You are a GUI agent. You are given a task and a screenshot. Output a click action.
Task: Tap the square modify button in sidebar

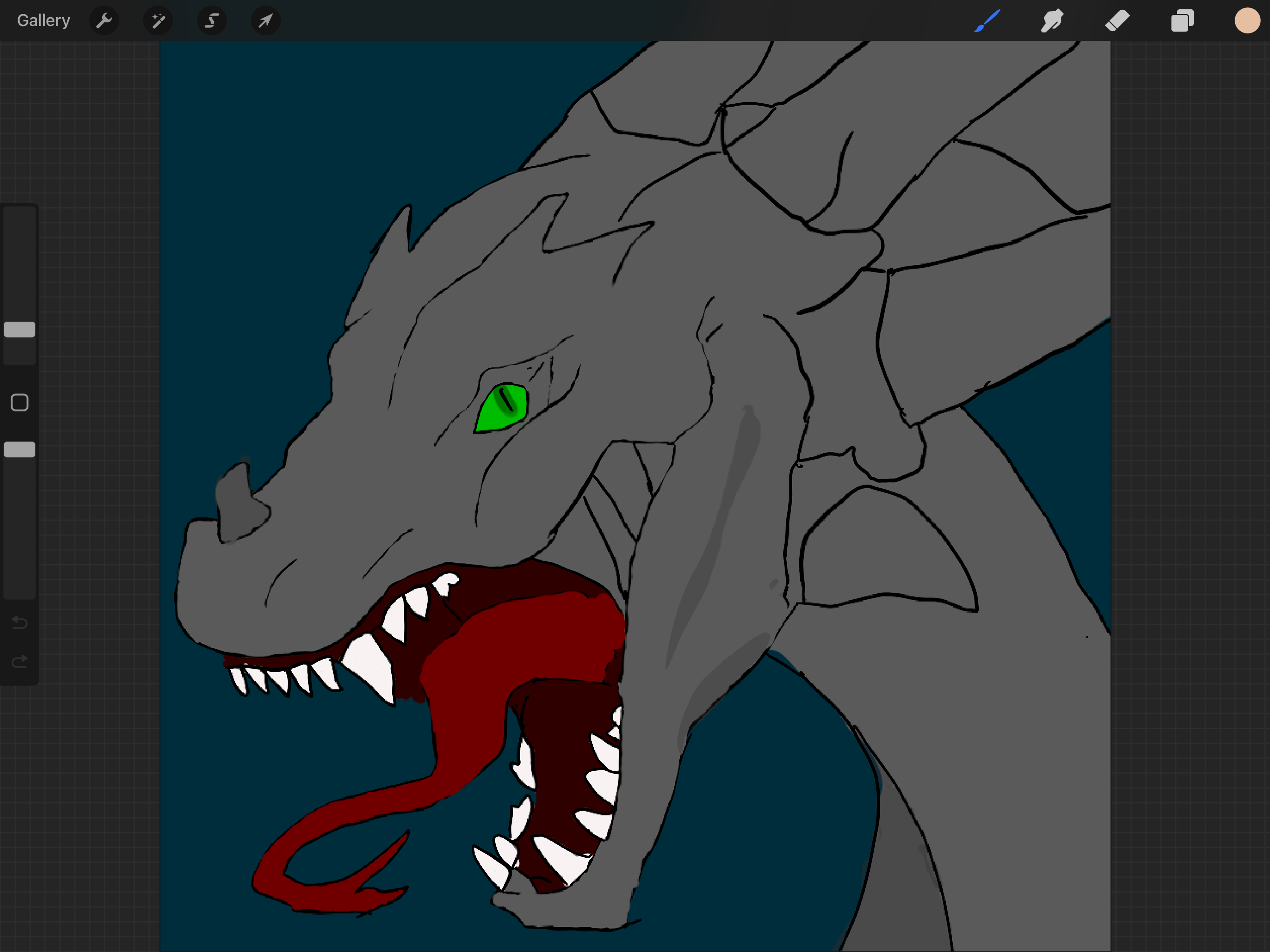20,403
